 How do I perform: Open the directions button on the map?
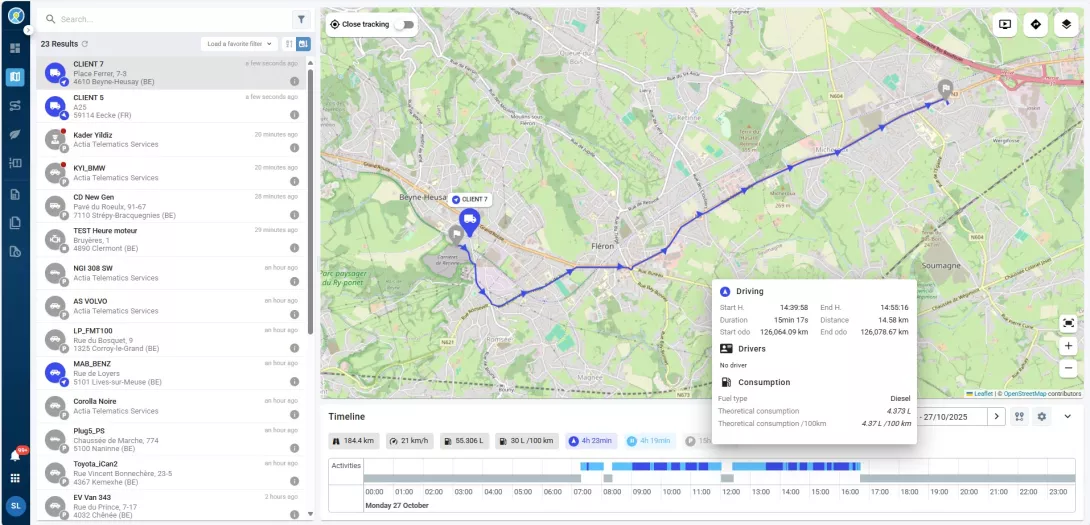1036,24
